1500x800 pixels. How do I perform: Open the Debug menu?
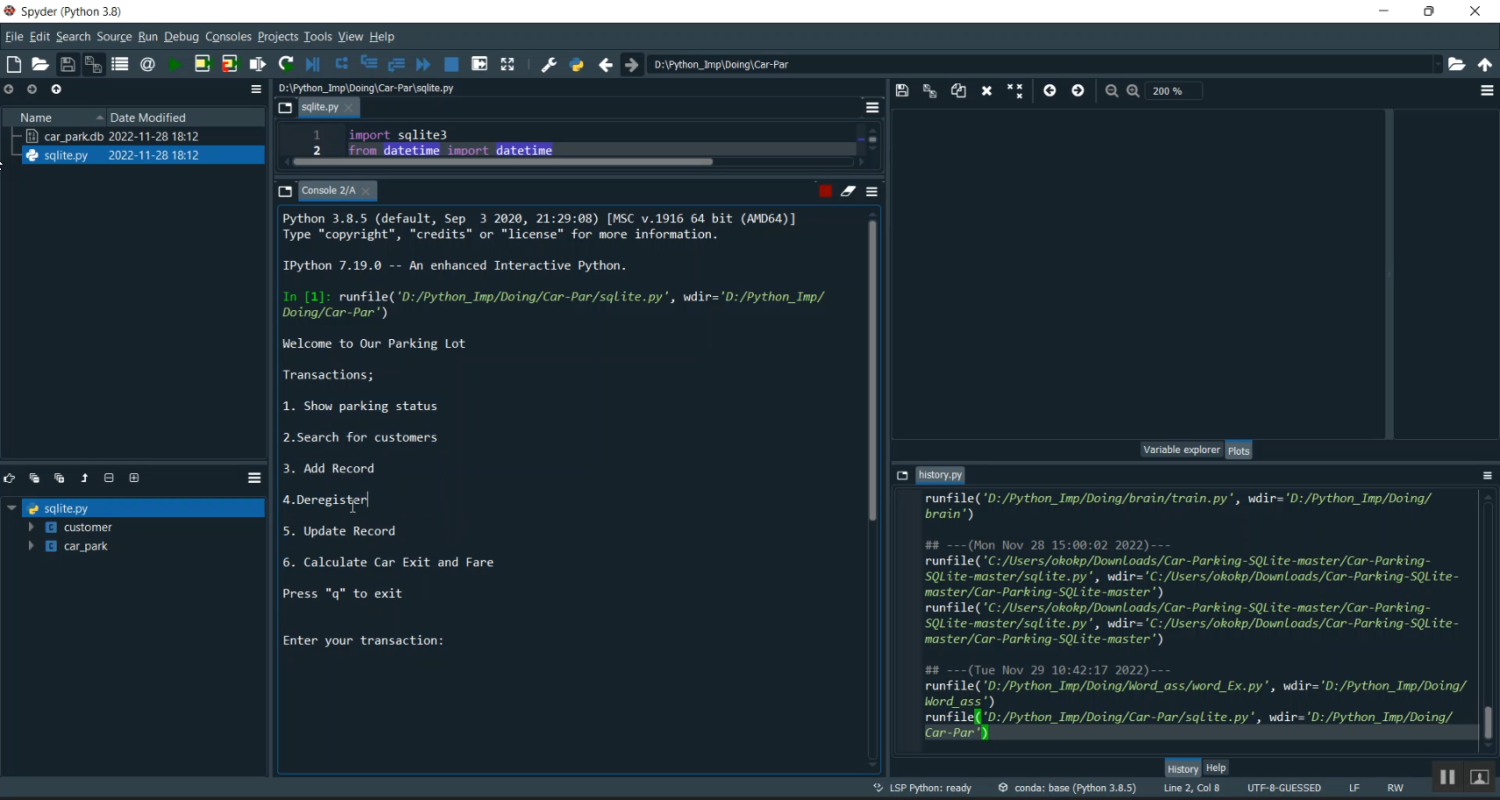click(x=181, y=36)
